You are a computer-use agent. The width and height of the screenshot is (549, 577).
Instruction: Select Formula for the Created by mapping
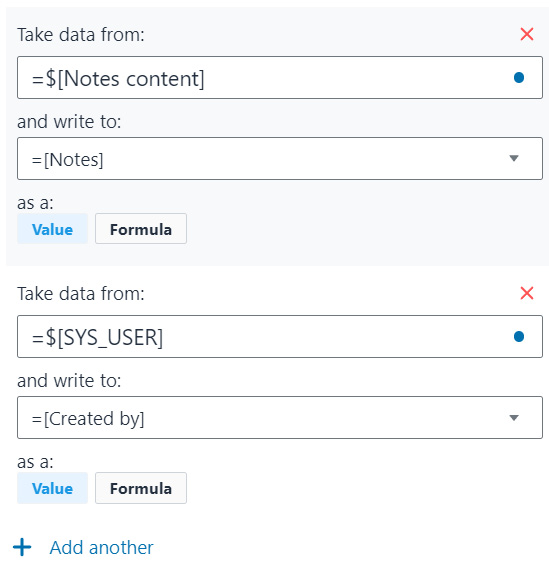coord(141,488)
